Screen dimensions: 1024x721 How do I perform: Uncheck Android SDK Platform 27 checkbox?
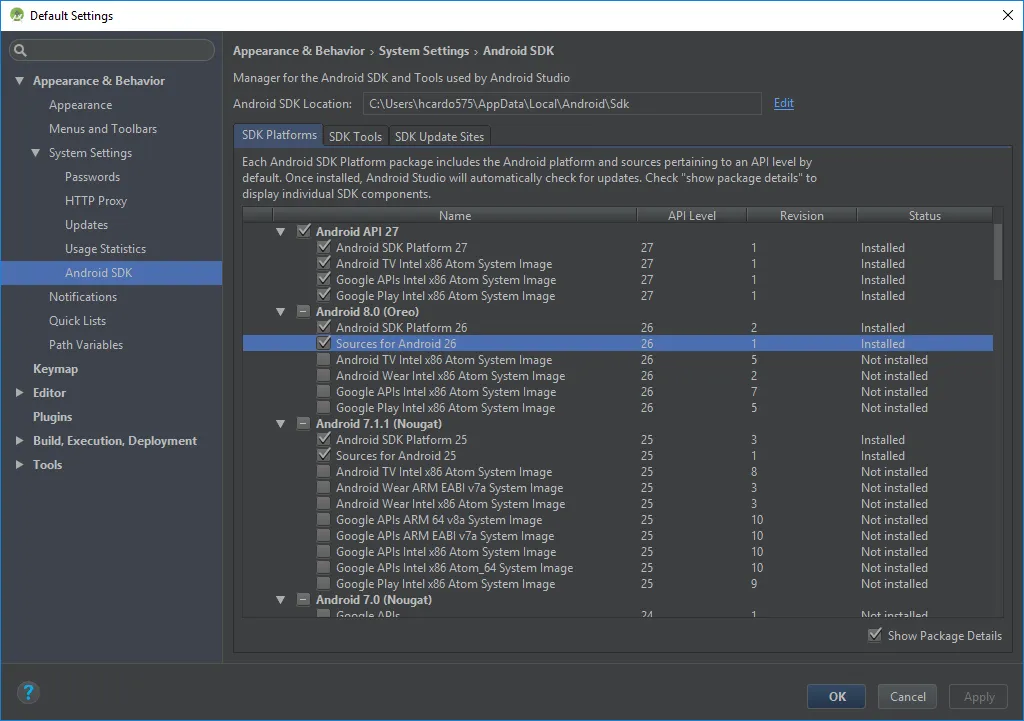point(323,248)
